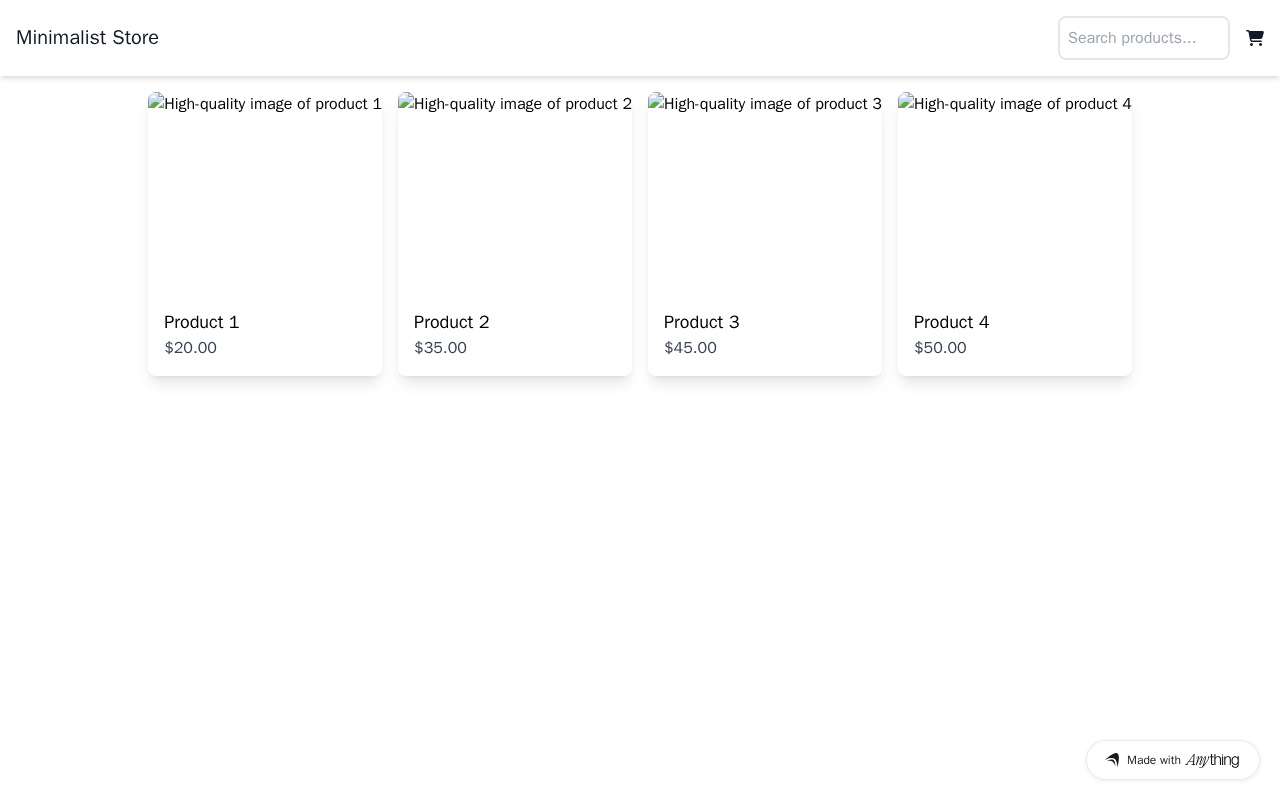Viewport: 1280px width, 800px height.
Task: Click the $20.00 price label
Action: [x=191, y=348]
